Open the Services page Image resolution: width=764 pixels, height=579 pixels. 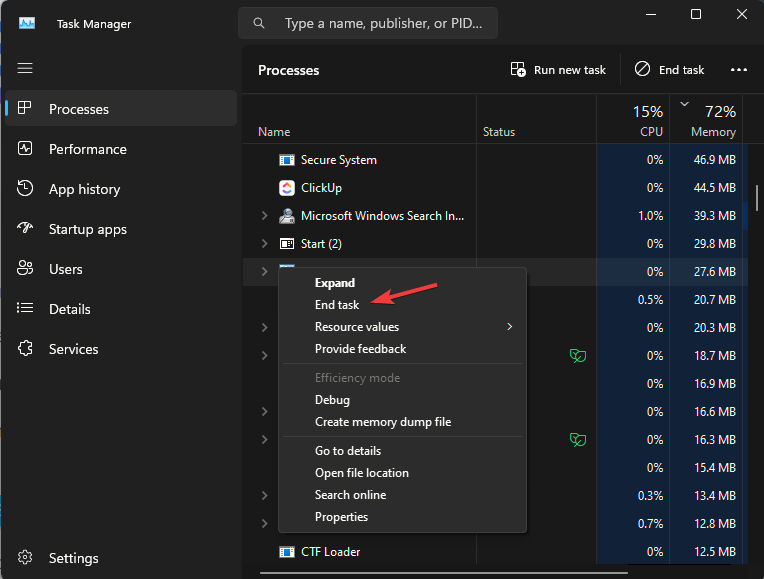[x=121, y=348]
